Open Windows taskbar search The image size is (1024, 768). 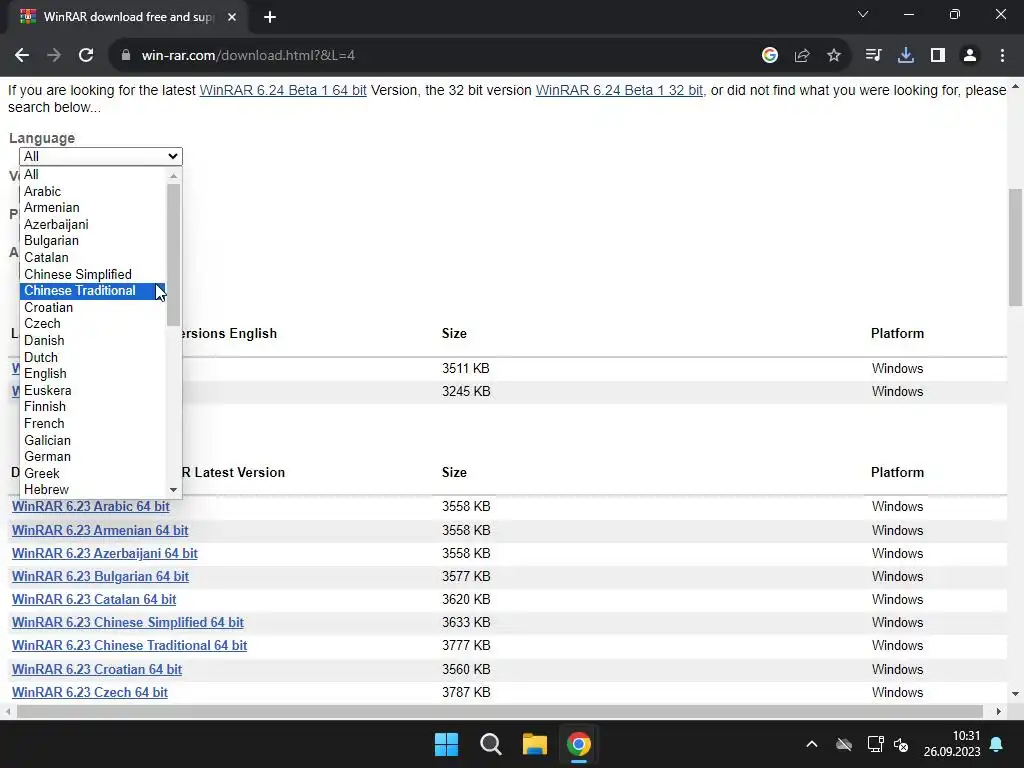pos(490,744)
